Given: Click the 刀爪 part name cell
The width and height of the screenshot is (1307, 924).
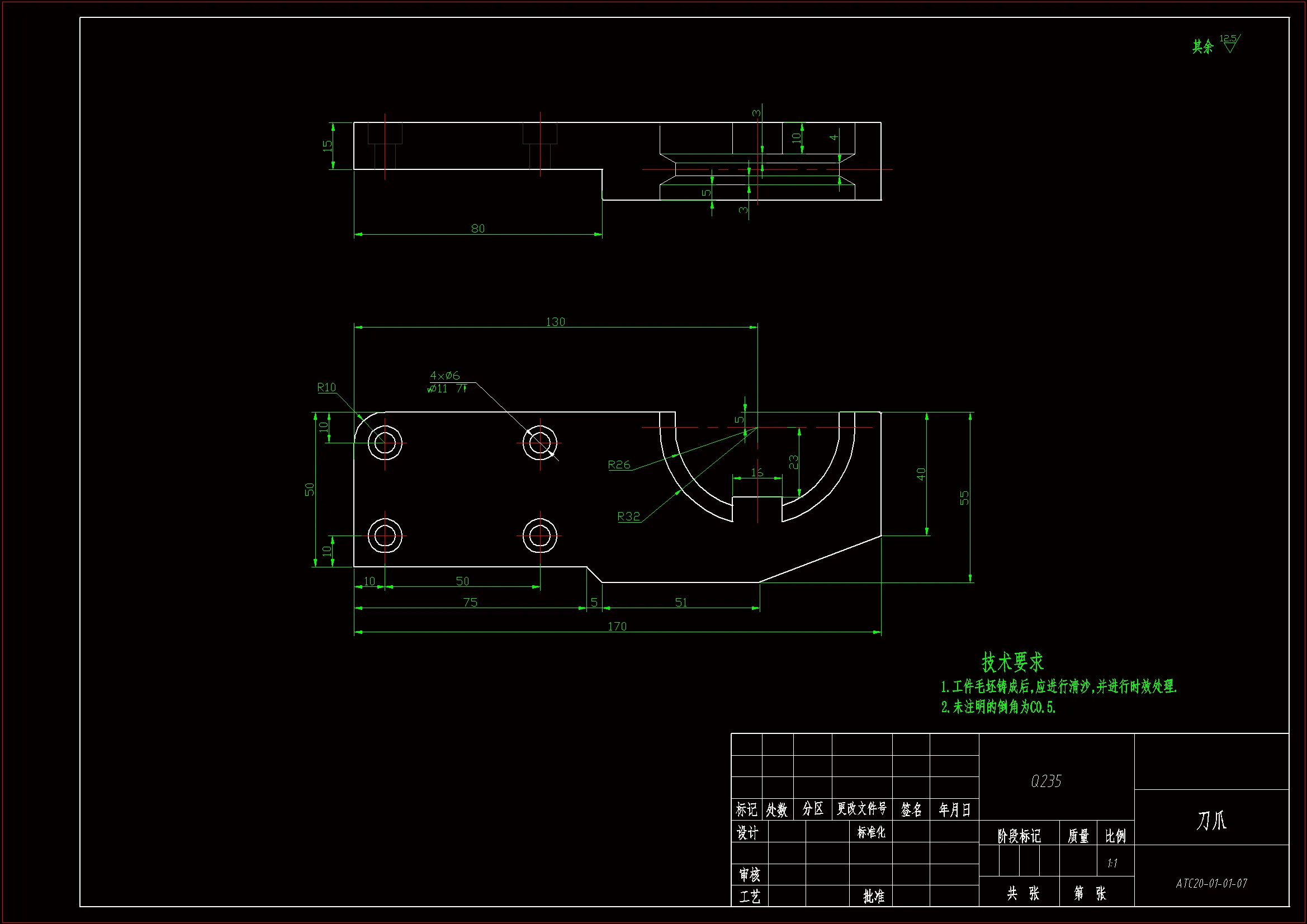Looking at the screenshot, I should point(1211,821).
